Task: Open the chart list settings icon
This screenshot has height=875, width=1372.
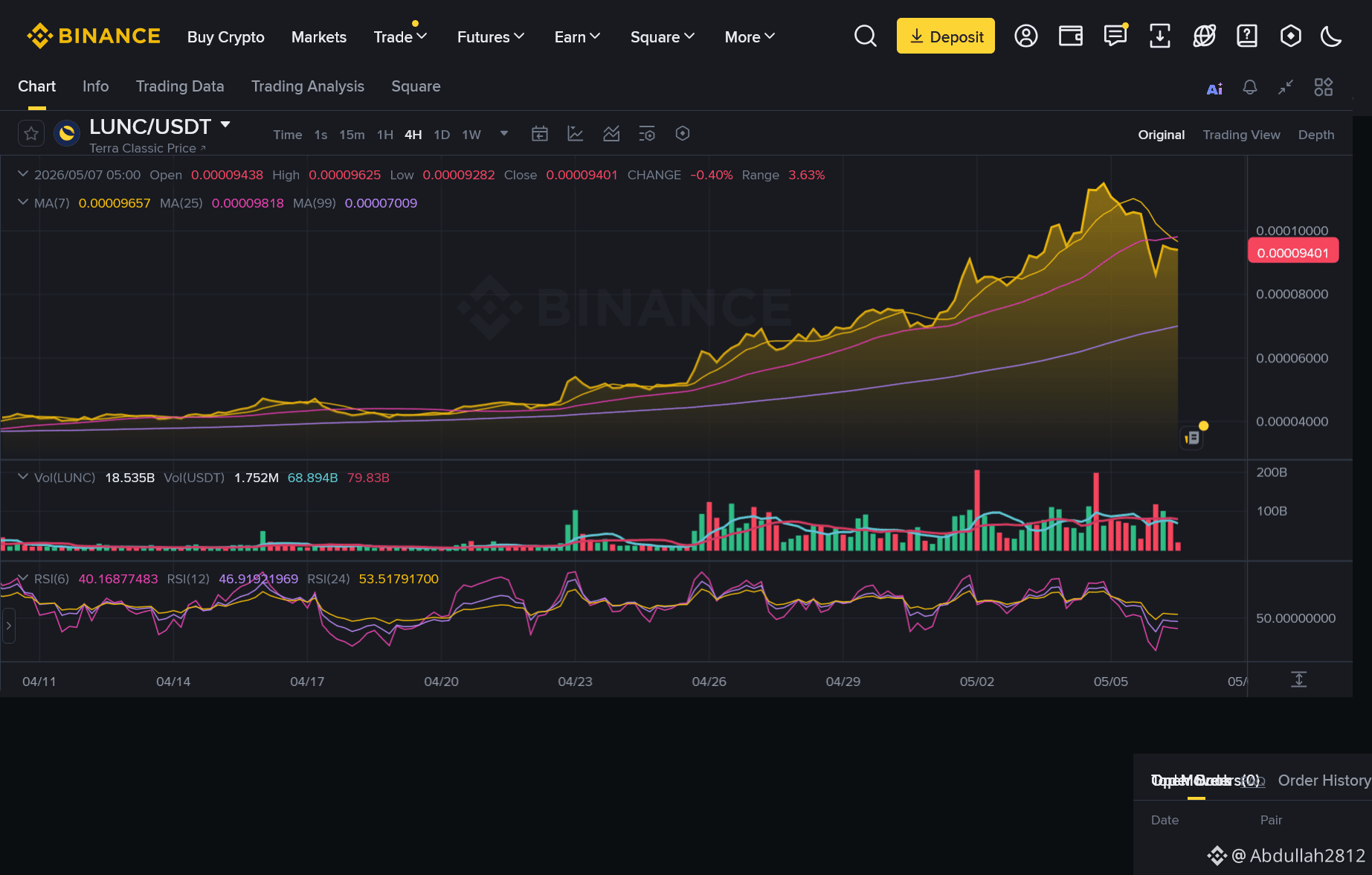Action: [x=647, y=134]
